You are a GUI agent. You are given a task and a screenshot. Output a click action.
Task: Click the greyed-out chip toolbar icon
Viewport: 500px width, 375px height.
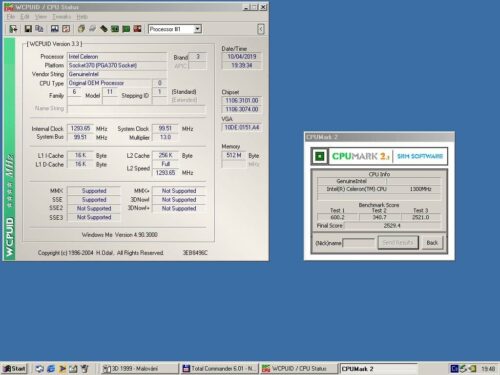pos(92,29)
